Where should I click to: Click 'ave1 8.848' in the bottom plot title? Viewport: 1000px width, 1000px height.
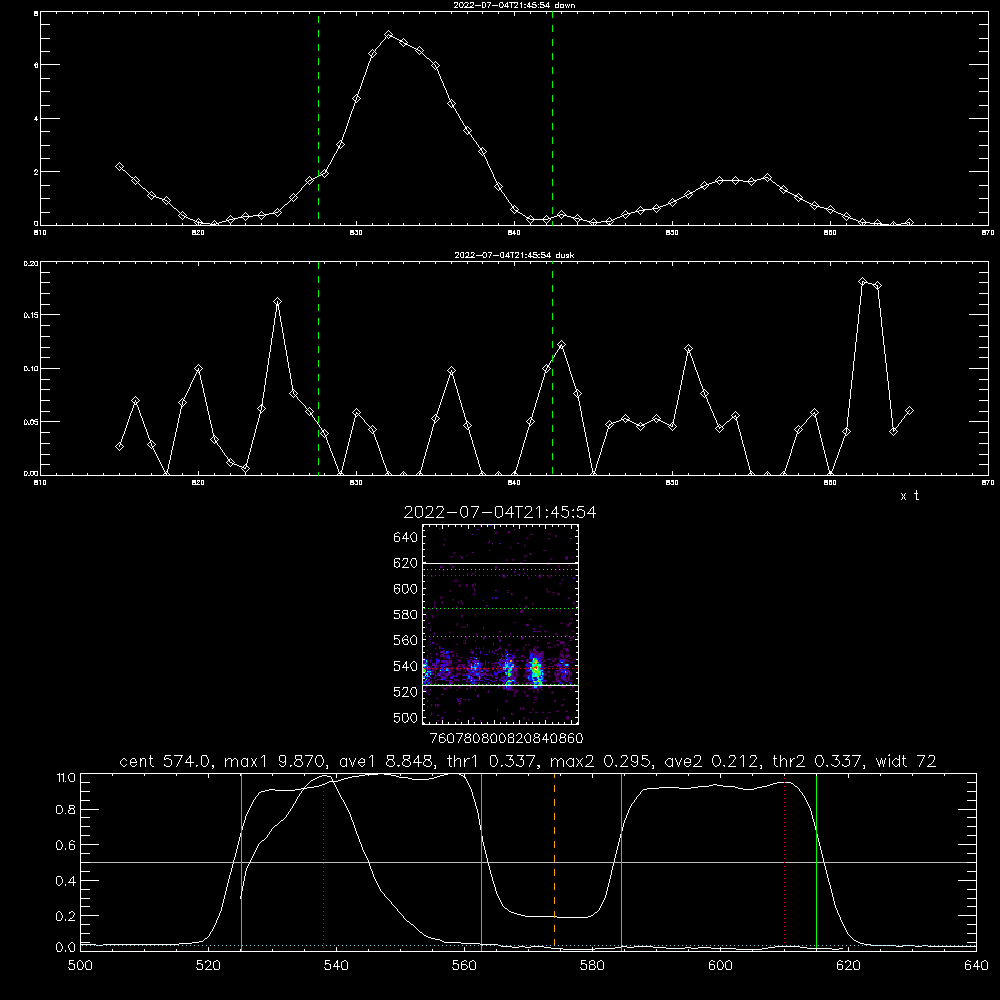(x=390, y=761)
